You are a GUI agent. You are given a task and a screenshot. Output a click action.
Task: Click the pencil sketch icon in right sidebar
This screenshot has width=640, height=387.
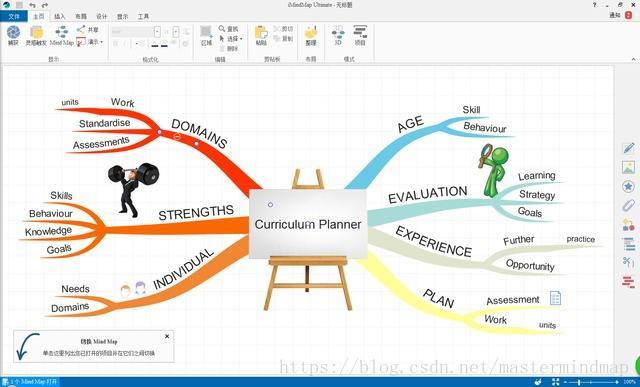click(x=629, y=148)
